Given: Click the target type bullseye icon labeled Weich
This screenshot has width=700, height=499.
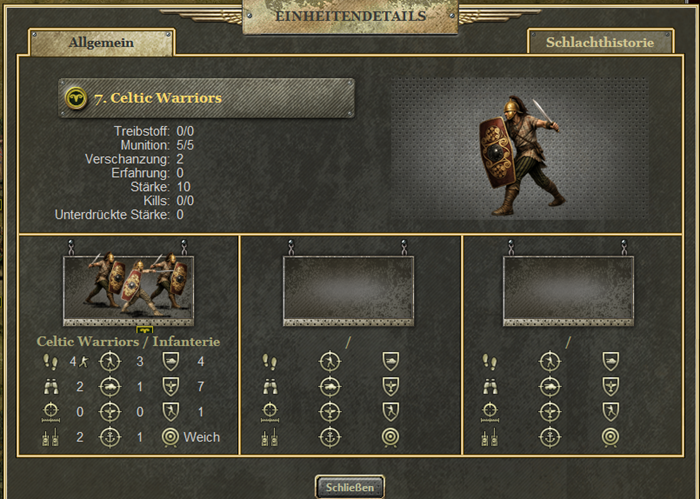Looking at the screenshot, I should pos(170,437).
